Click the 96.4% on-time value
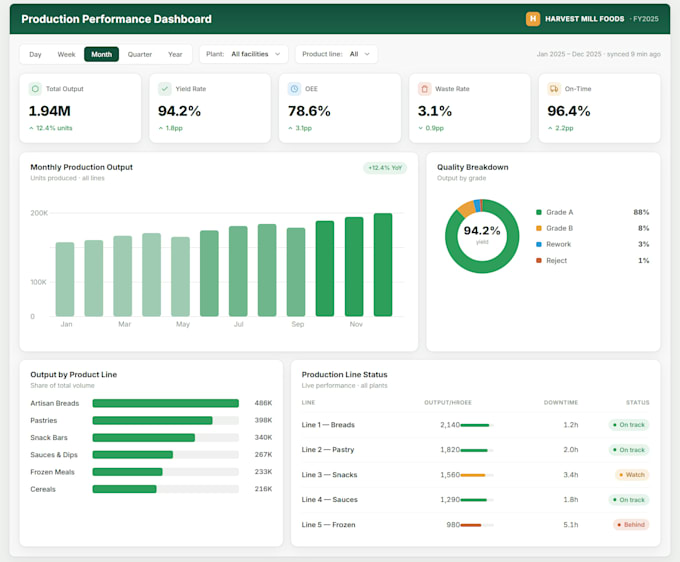The width and height of the screenshot is (680, 562). point(569,111)
